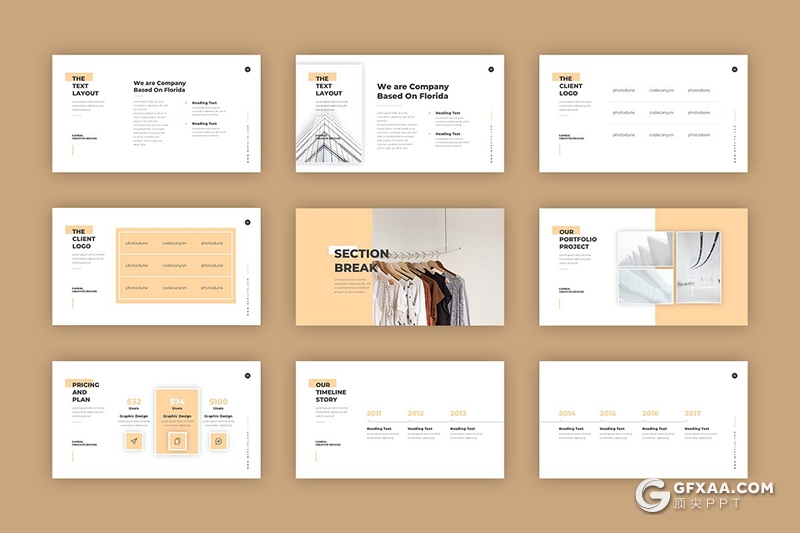800x533 pixels.
Task: Click the 'Our Portfolio Project' title
Action: click(578, 240)
